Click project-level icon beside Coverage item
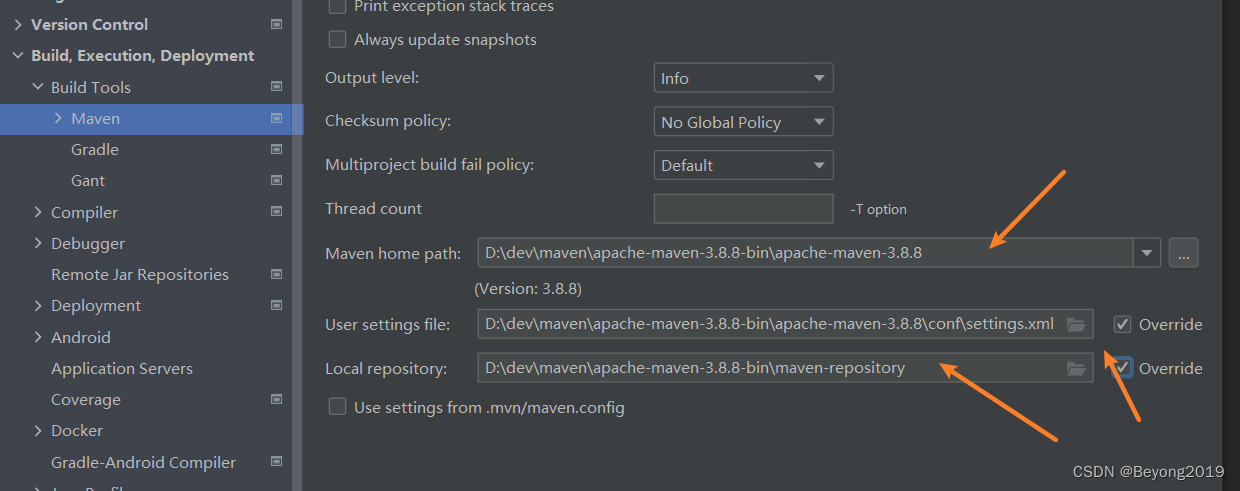Screen dimensions: 1240x491 click(276, 400)
